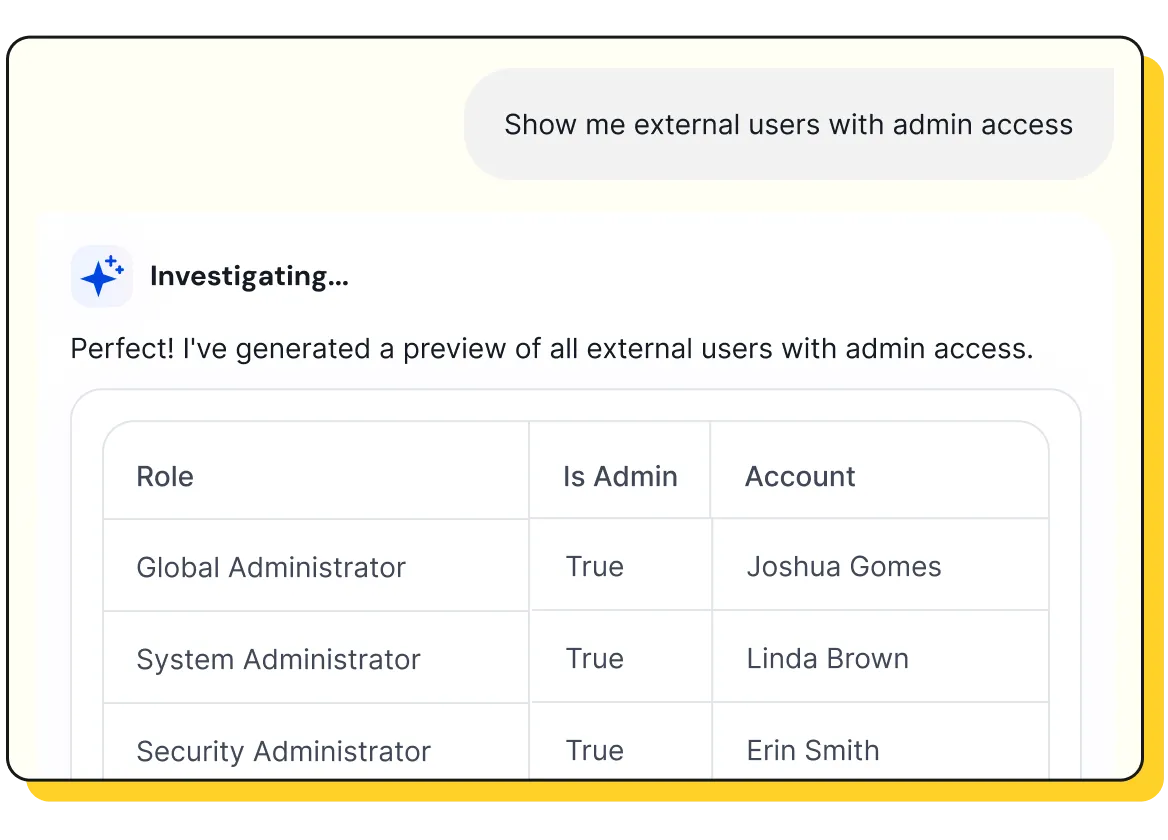
Task: Click the Security Administrator cell
Action: tap(283, 751)
